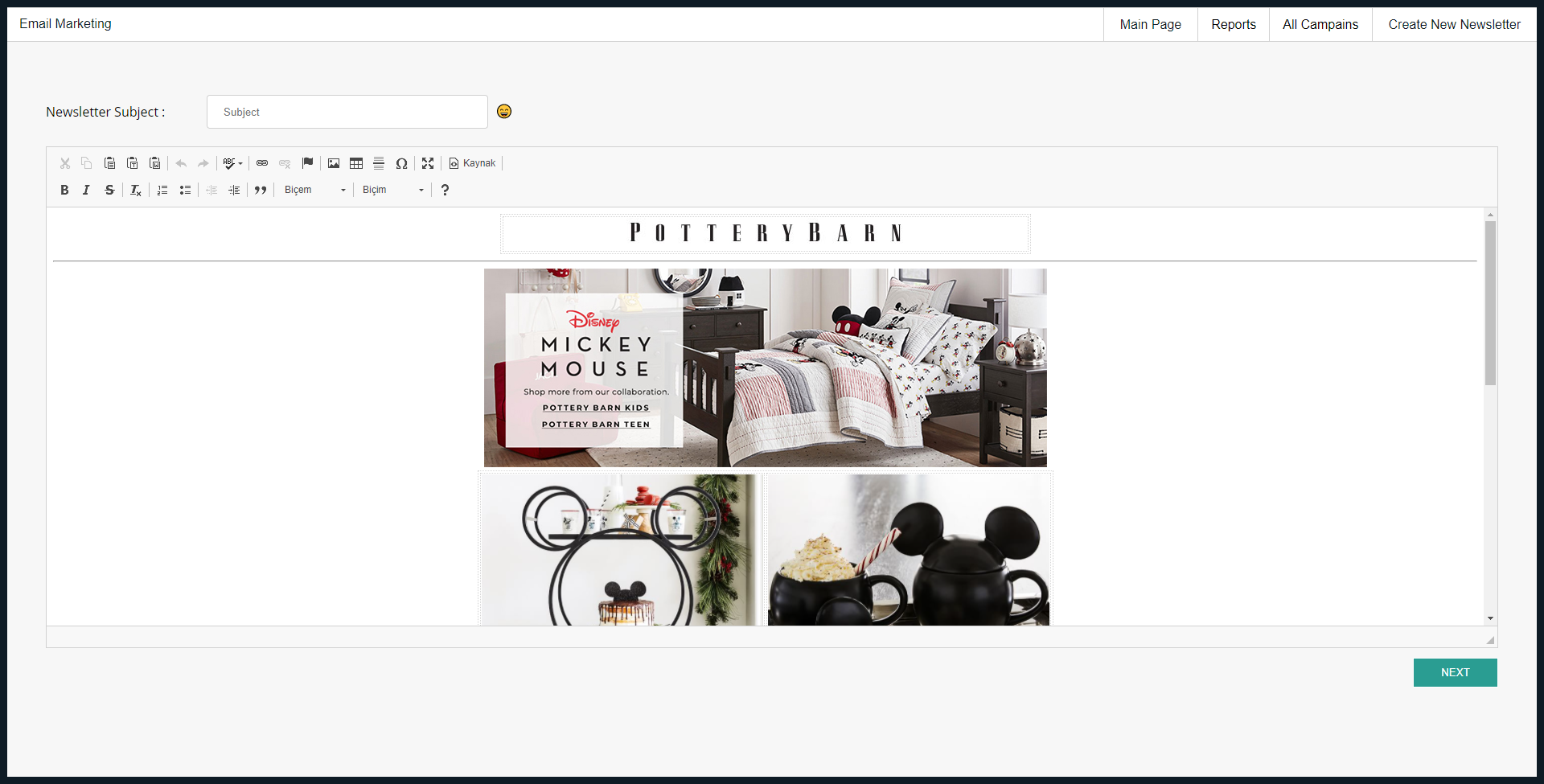
Task: Select Paste as plain text
Action: pyautogui.click(x=133, y=163)
